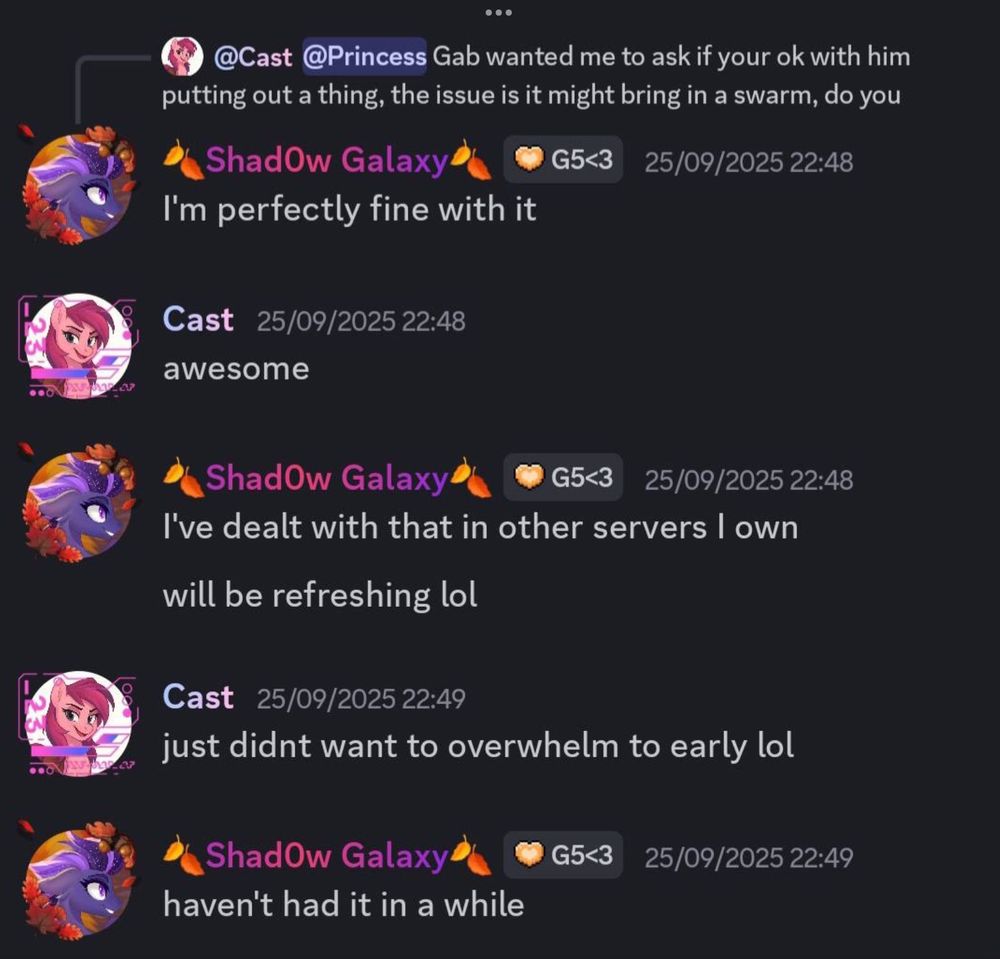Click ShadOw Galaxy's avatar beside 'I'm perfectly fine'
This screenshot has width=1000, height=959.
(x=78, y=186)
